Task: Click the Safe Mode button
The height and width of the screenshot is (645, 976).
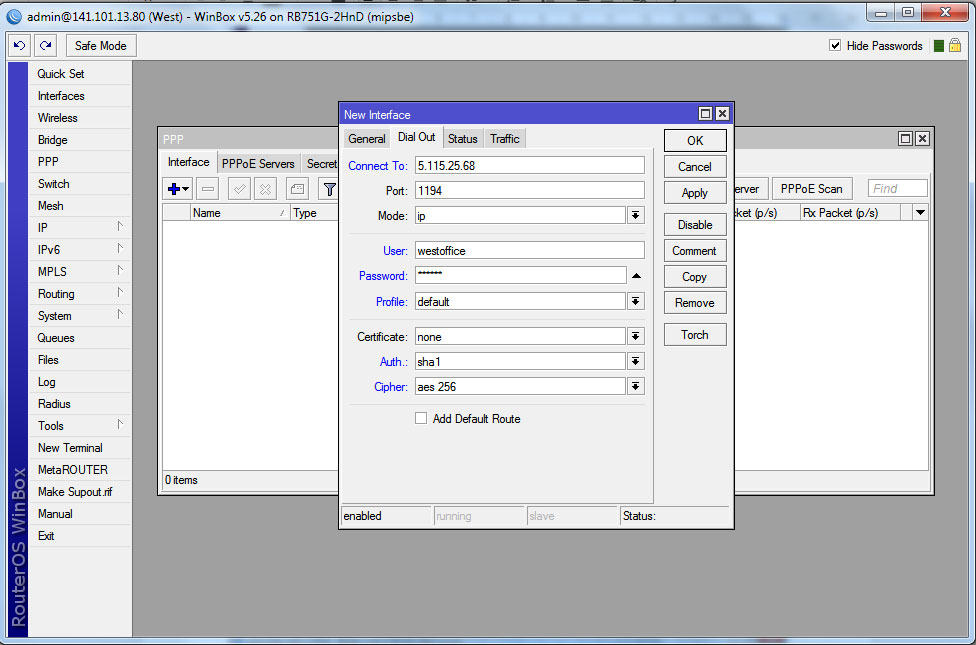Action: [x=101, y=46]
